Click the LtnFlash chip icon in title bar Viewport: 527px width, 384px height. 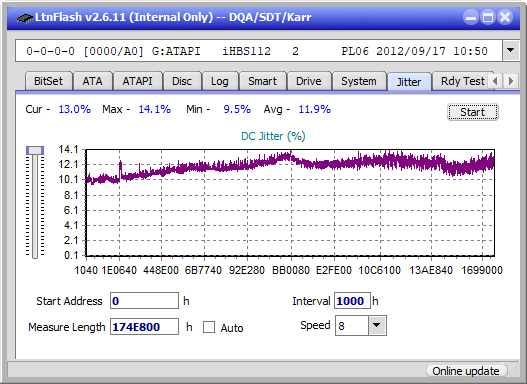(x=24, y=17)
